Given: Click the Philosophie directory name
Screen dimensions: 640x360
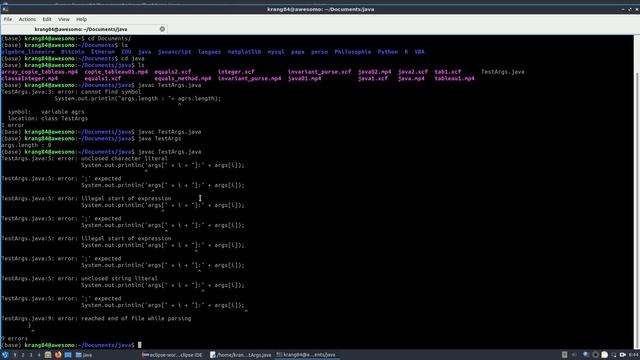Looking at the screenshot, I should [x=353, y=52].
